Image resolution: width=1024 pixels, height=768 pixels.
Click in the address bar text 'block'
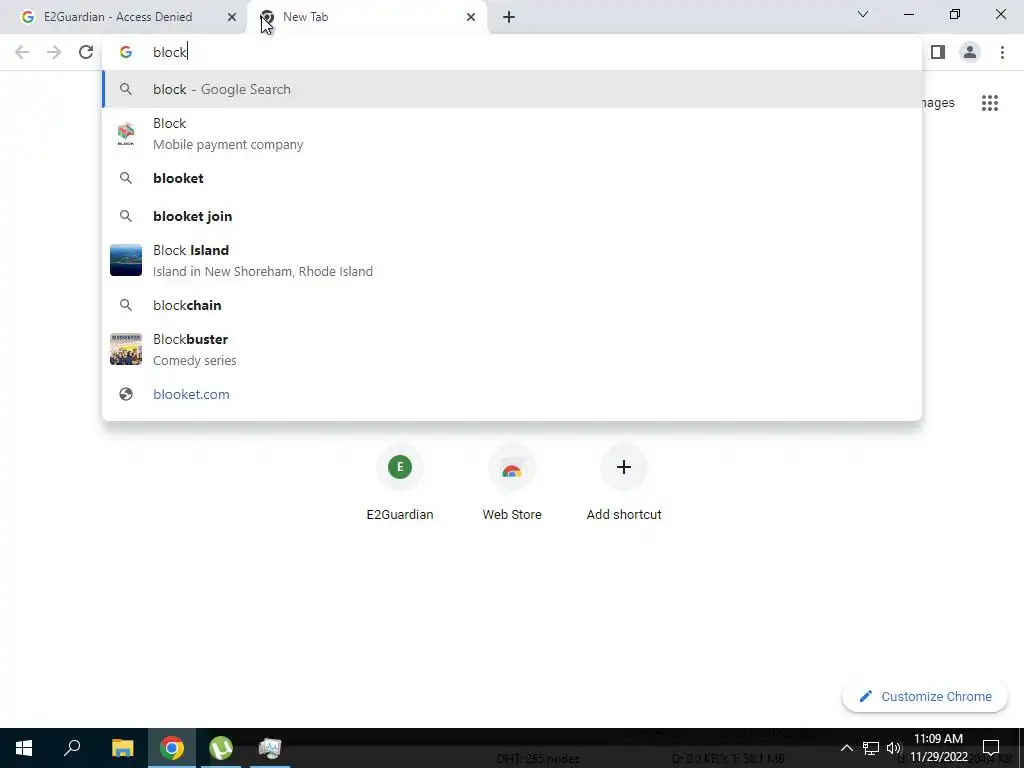click(170, 52)
